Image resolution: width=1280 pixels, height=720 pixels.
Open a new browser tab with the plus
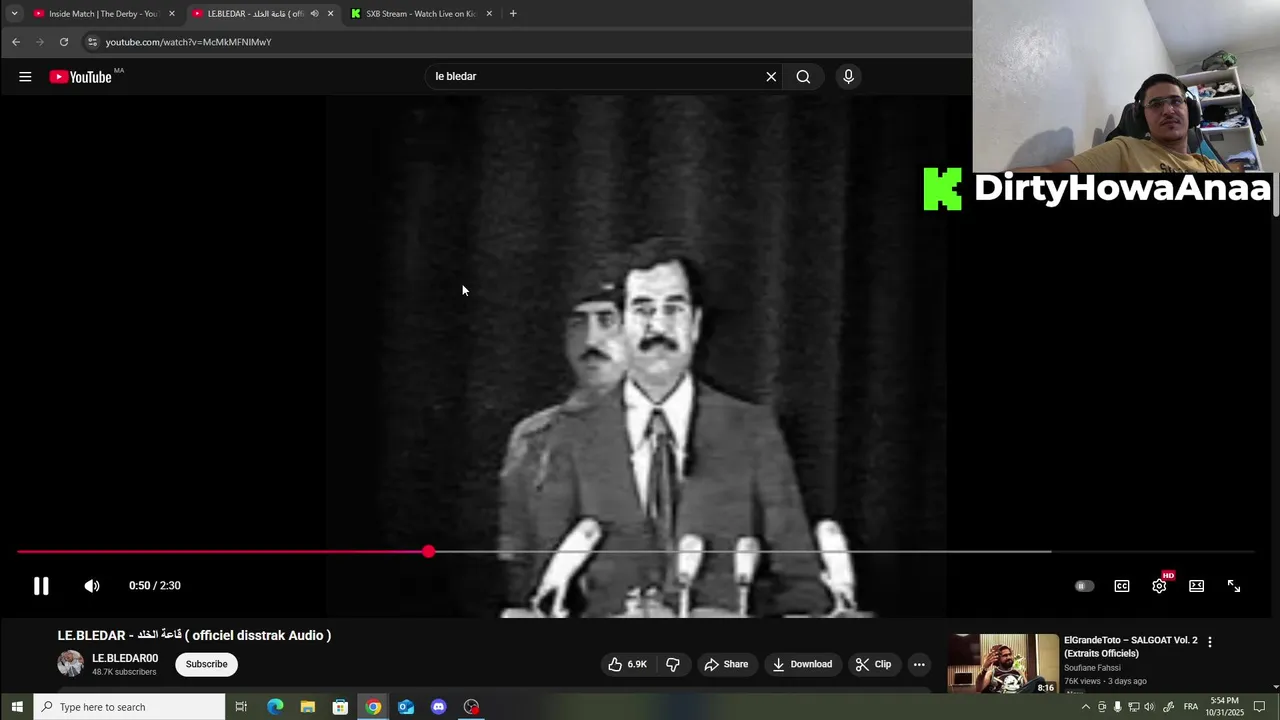(x=513, y=14)
